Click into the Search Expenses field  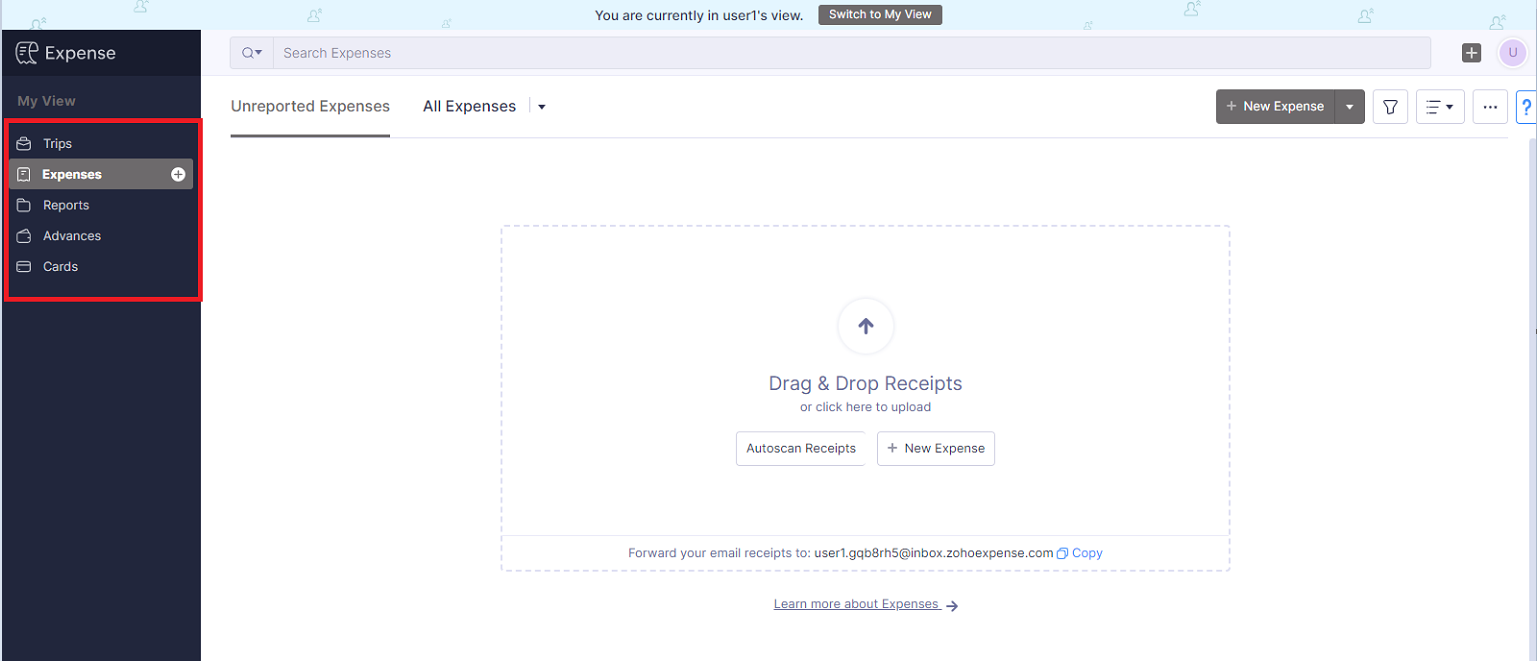click(x=852, y=53)
